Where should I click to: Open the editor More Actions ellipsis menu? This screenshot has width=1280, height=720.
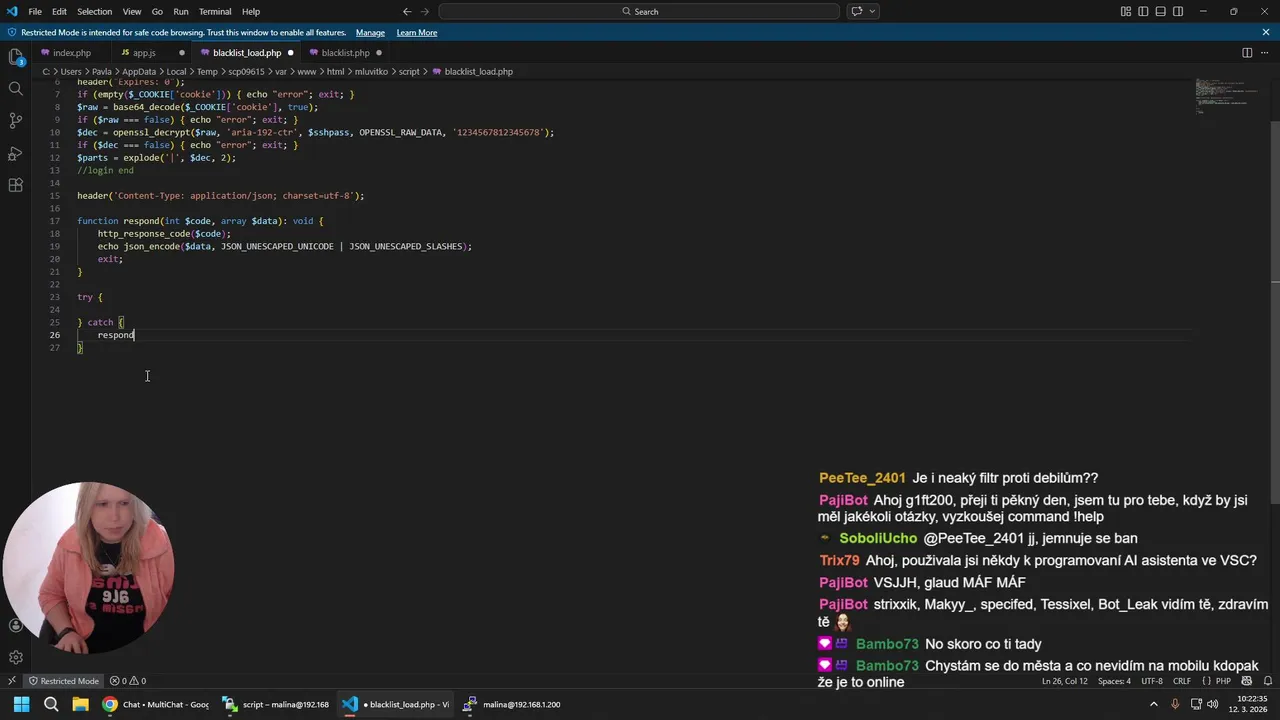(1265, 53)
